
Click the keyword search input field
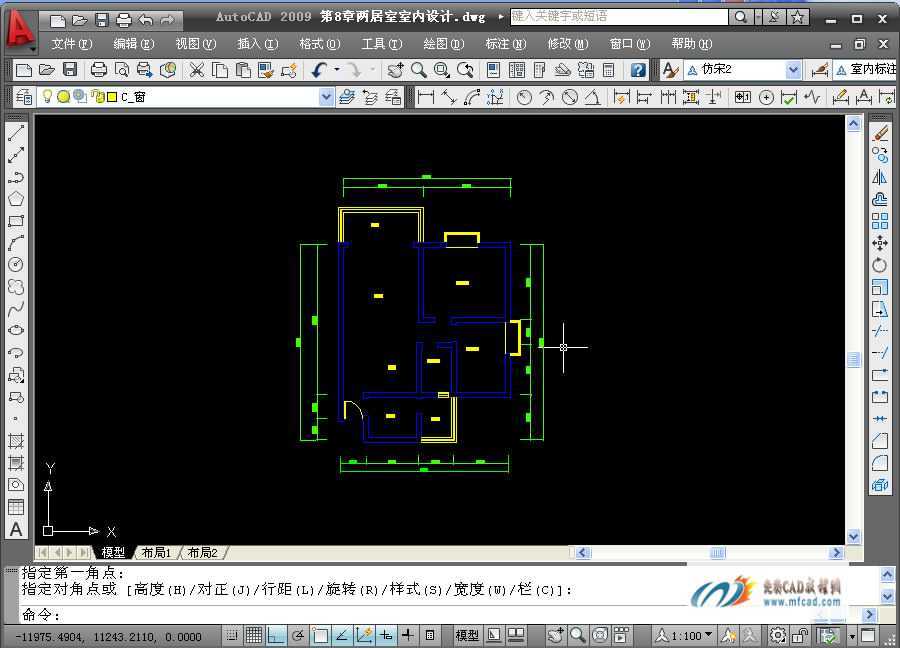[x=619, y=17]
